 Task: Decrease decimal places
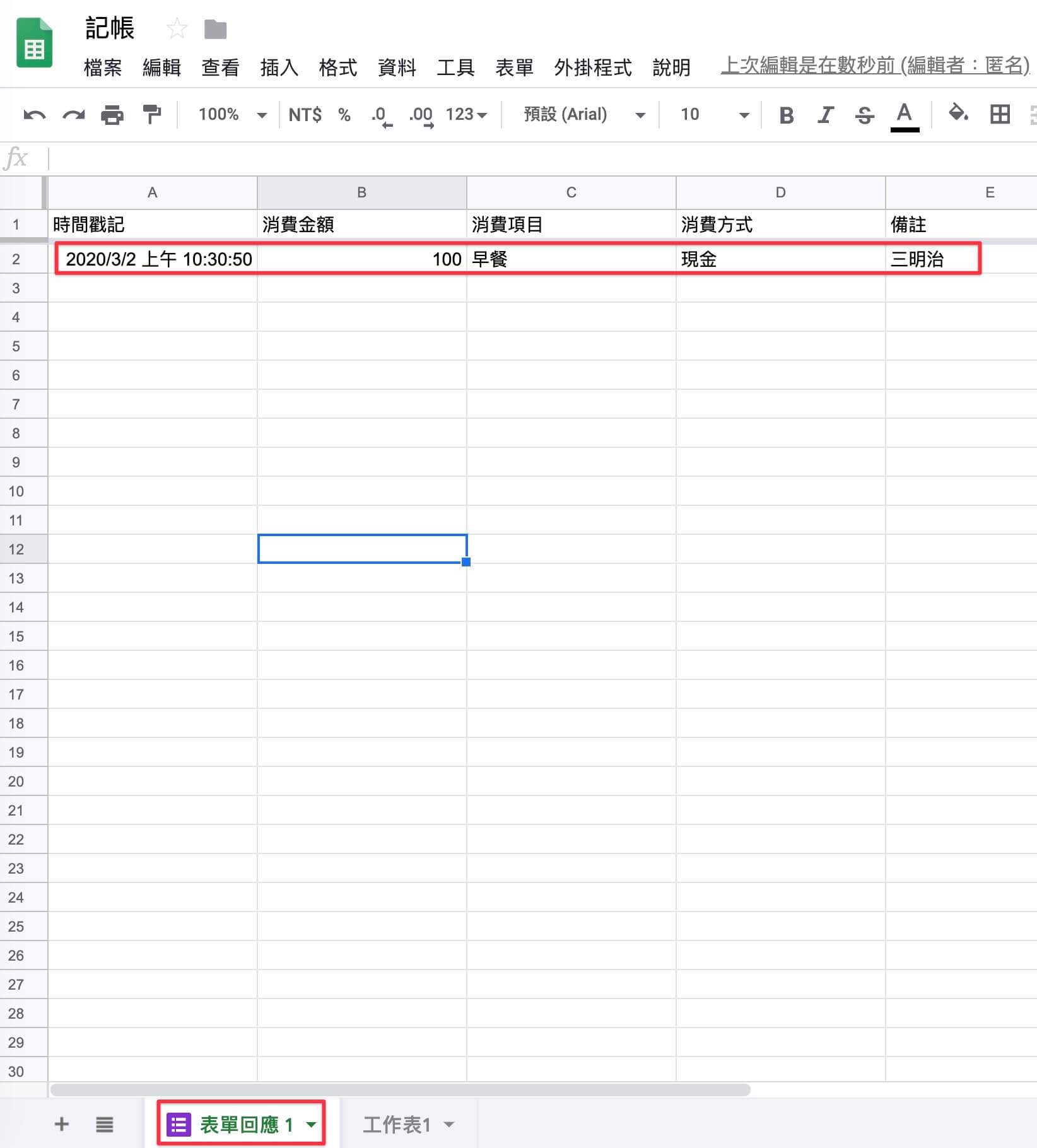tap(381, 116)
